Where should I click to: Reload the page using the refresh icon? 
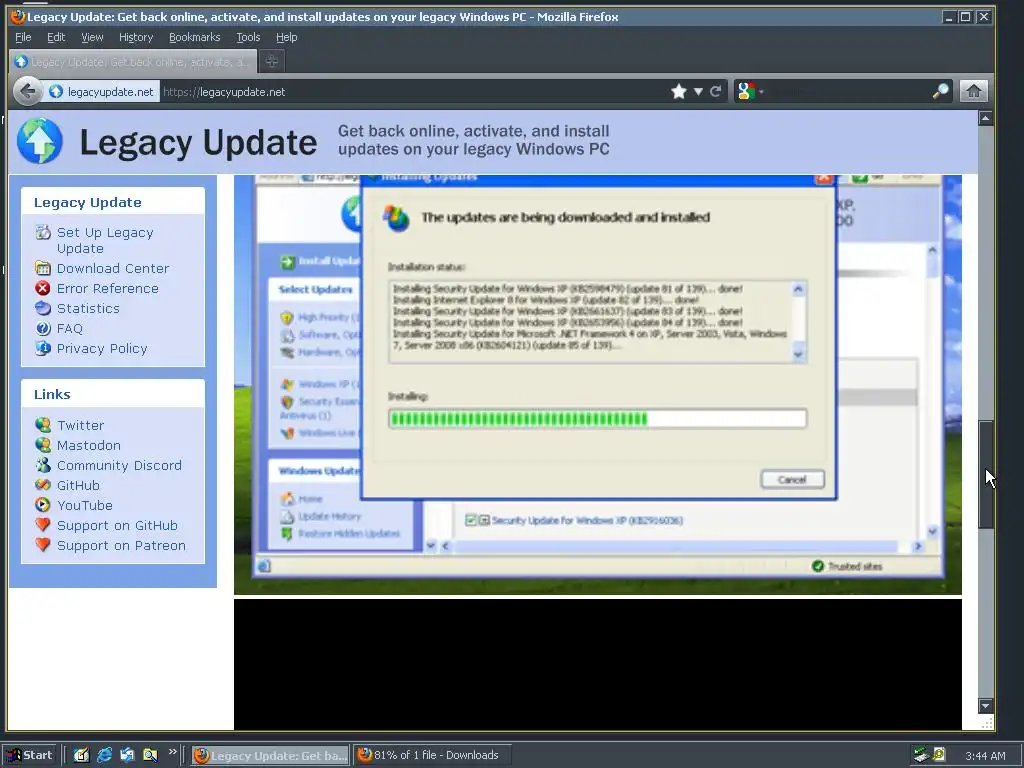coord(716,91)
